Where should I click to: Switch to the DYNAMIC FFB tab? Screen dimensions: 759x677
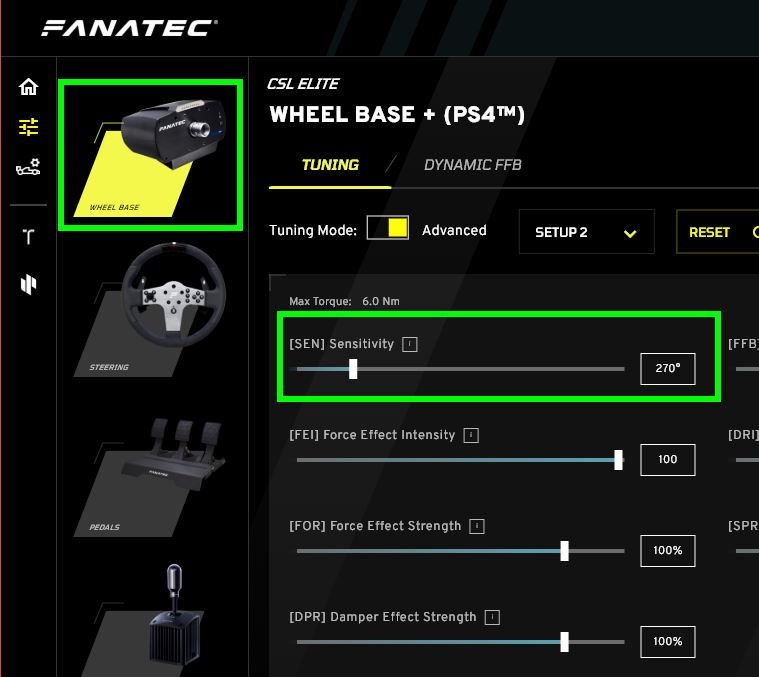472,165
